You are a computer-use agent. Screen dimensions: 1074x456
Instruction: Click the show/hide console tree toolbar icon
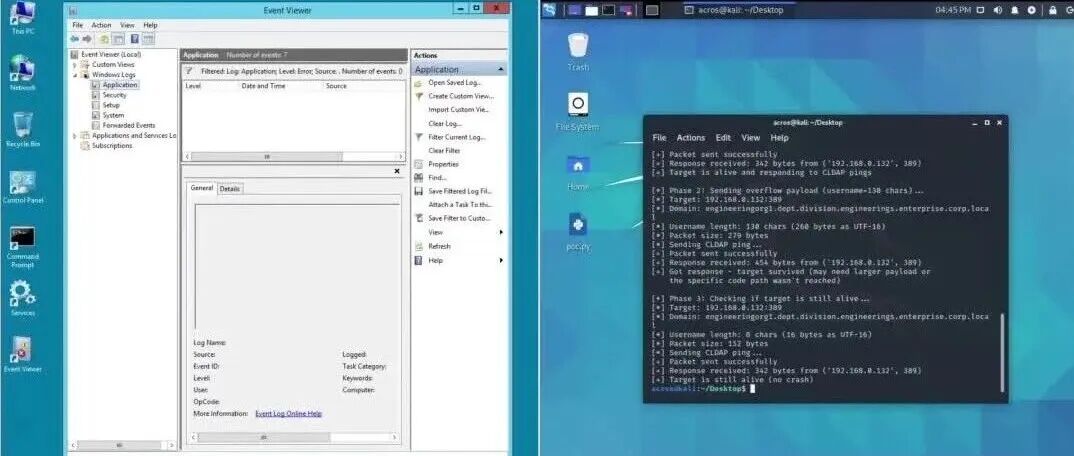118,39
